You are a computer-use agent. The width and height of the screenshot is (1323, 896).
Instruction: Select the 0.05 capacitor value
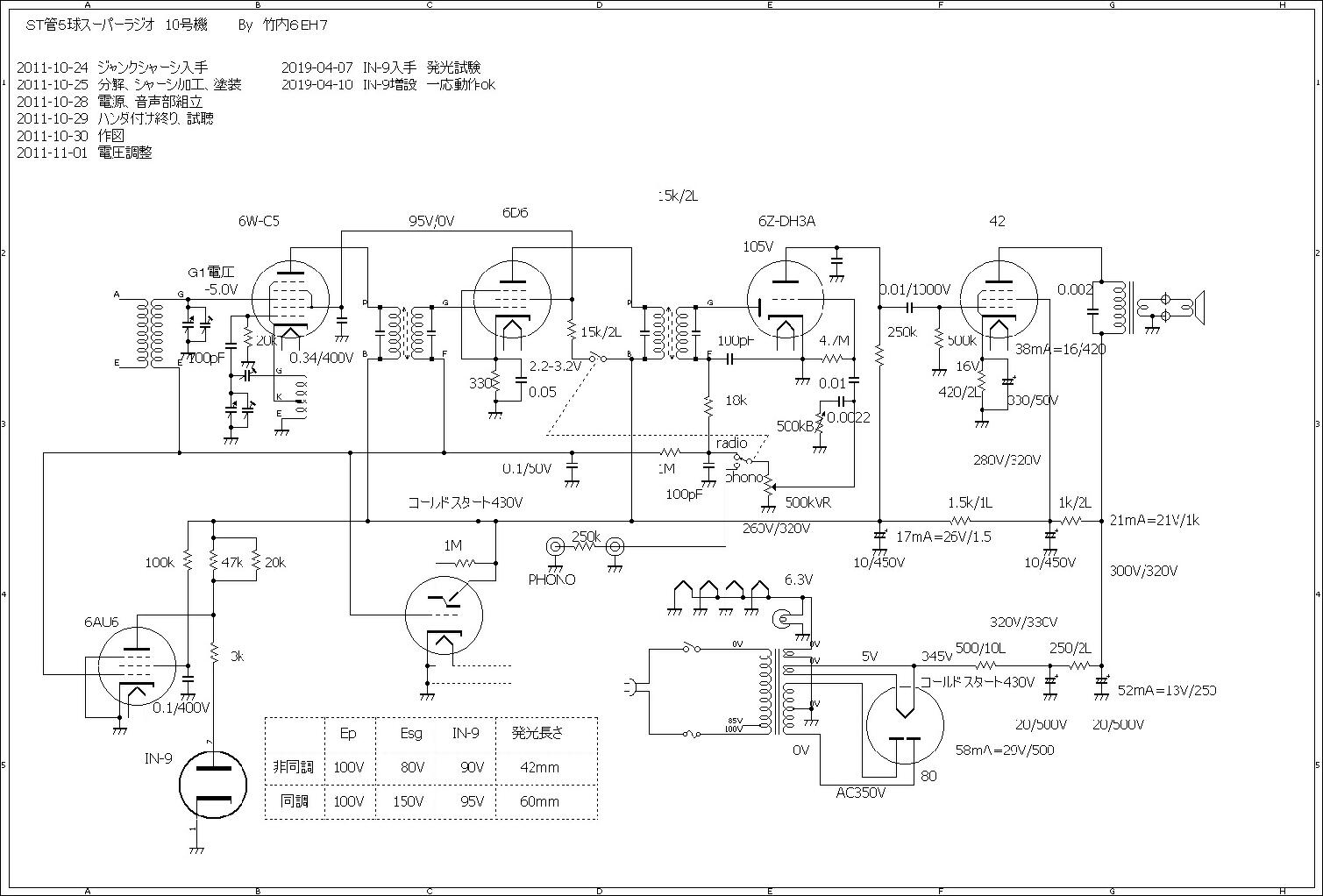click(x=542, y=392)
